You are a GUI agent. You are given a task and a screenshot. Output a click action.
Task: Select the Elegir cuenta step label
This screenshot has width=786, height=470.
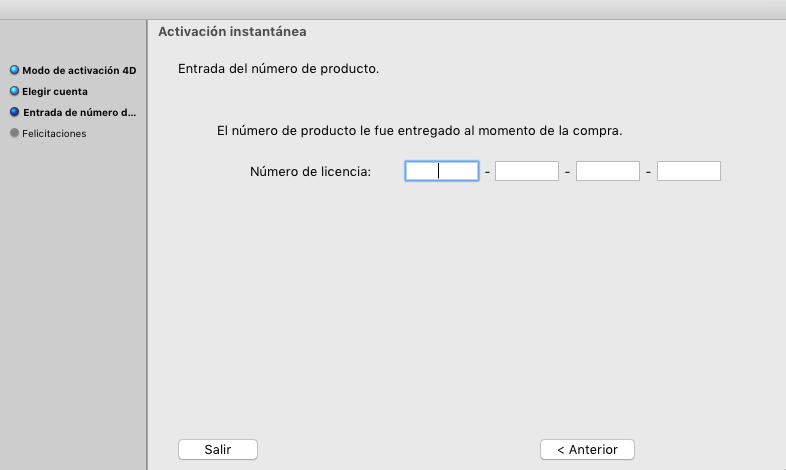55,91
